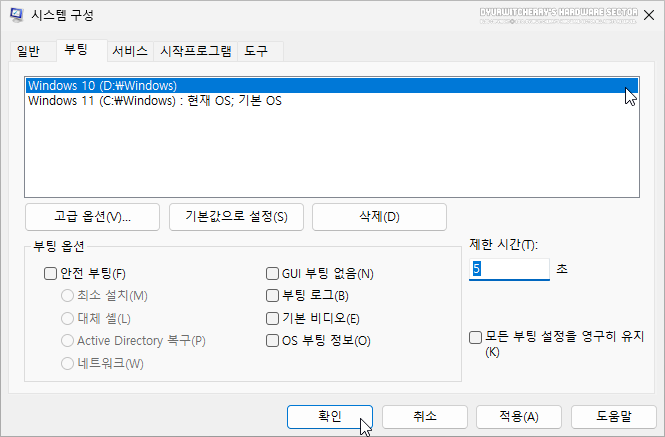Toggle the GUI 부팅 없음(N) checkbox
This screenshot has height=437, width=665.
(x=272, y=273)
